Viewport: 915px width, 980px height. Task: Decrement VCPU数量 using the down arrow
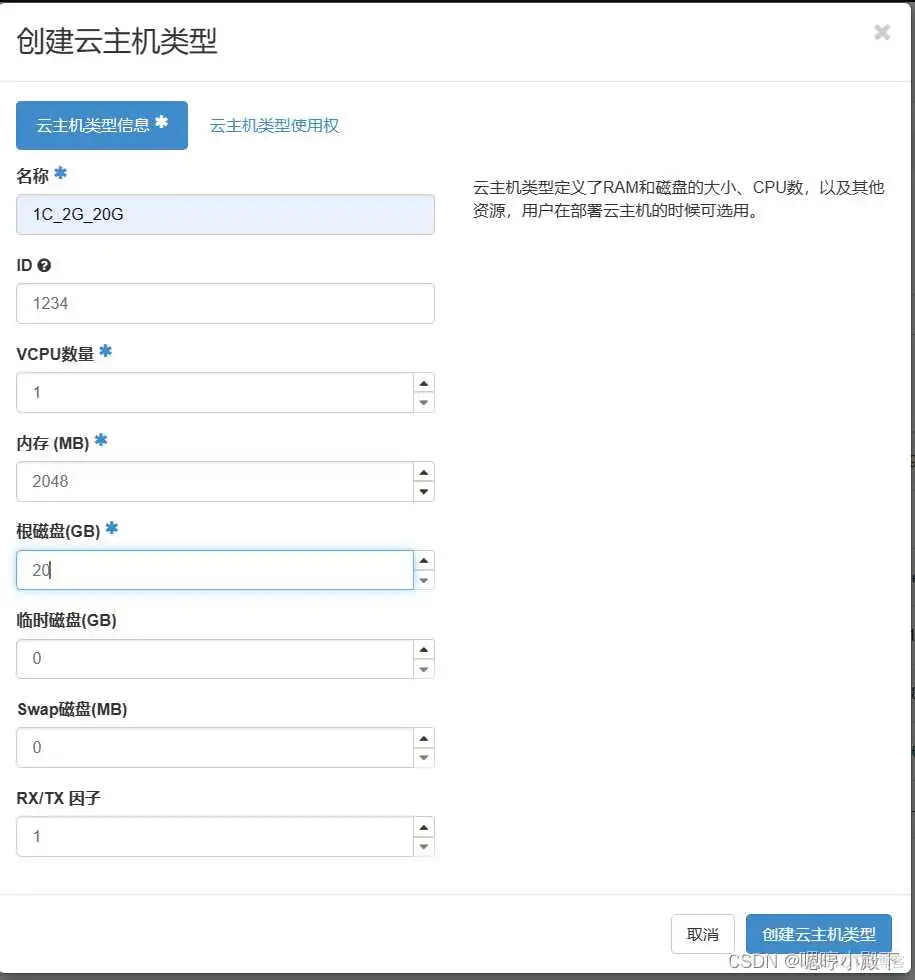tap(423, 402)
